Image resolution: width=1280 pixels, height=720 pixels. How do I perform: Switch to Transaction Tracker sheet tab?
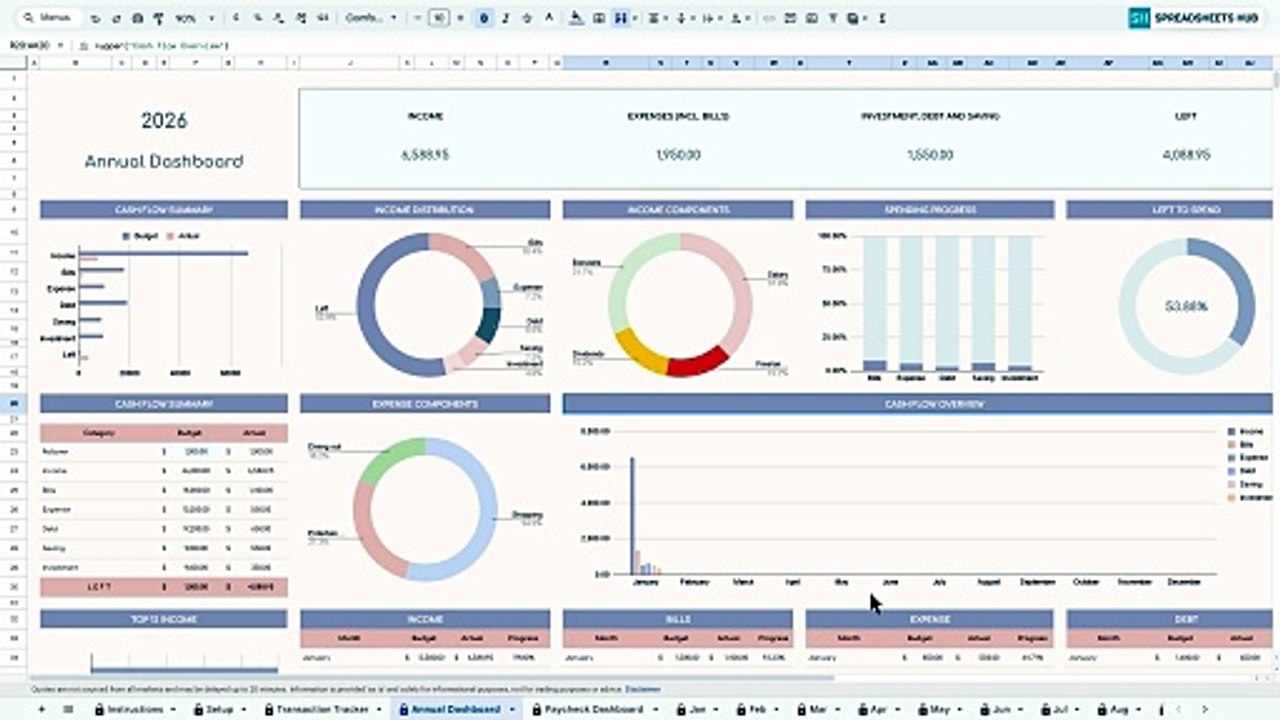coord(322,709)
